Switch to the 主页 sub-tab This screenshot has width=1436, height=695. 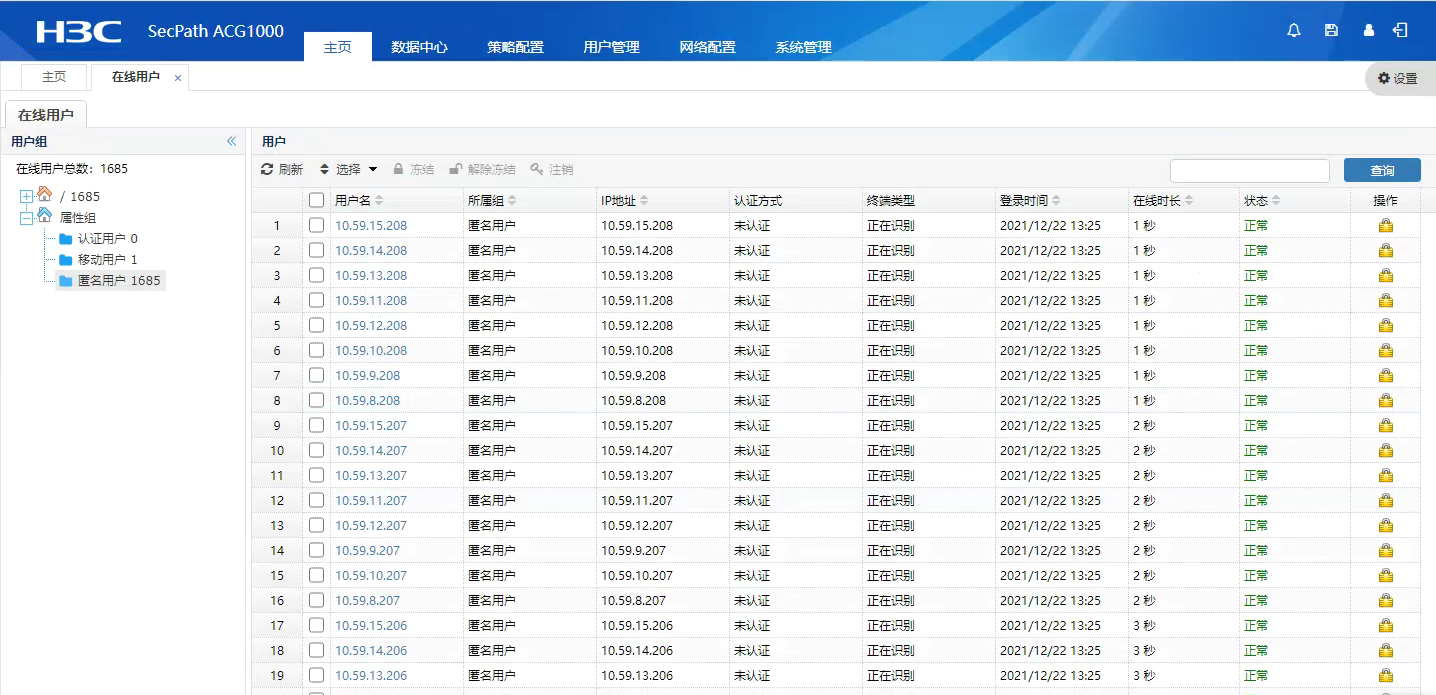pyautogui.click(x=54, y=77)
